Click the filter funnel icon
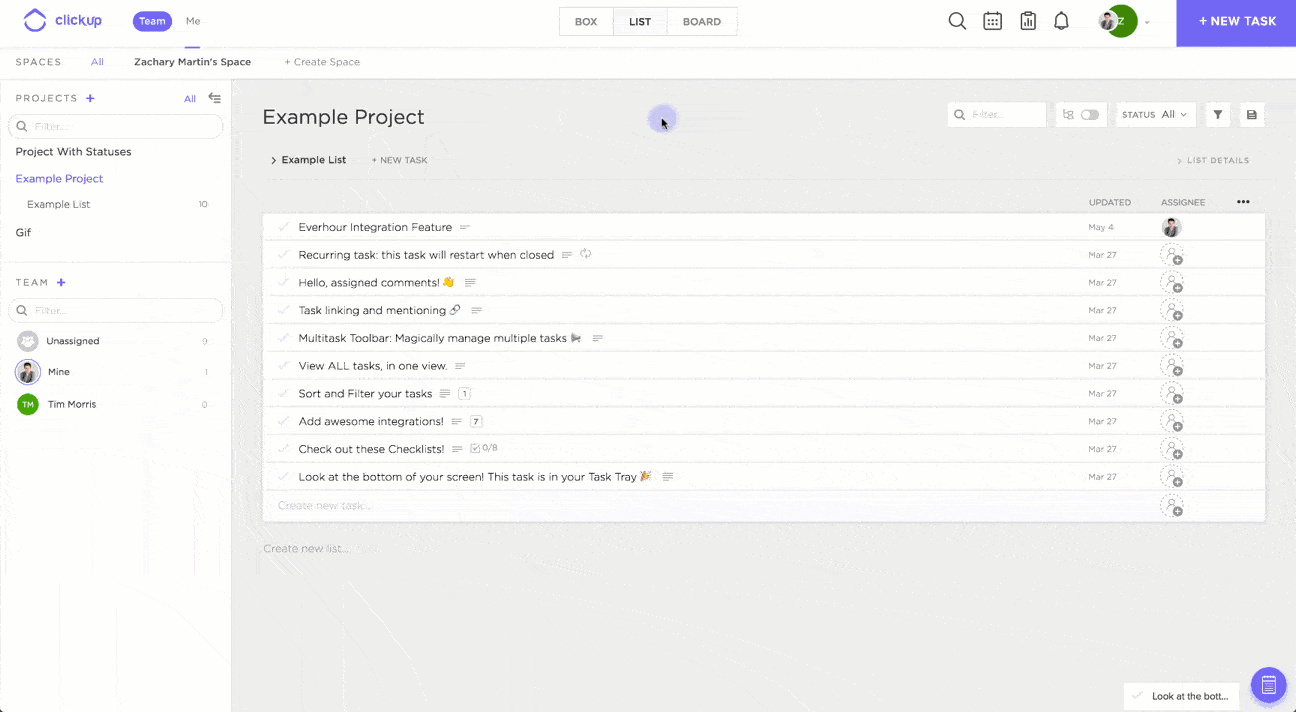 tap(1218, 115)
